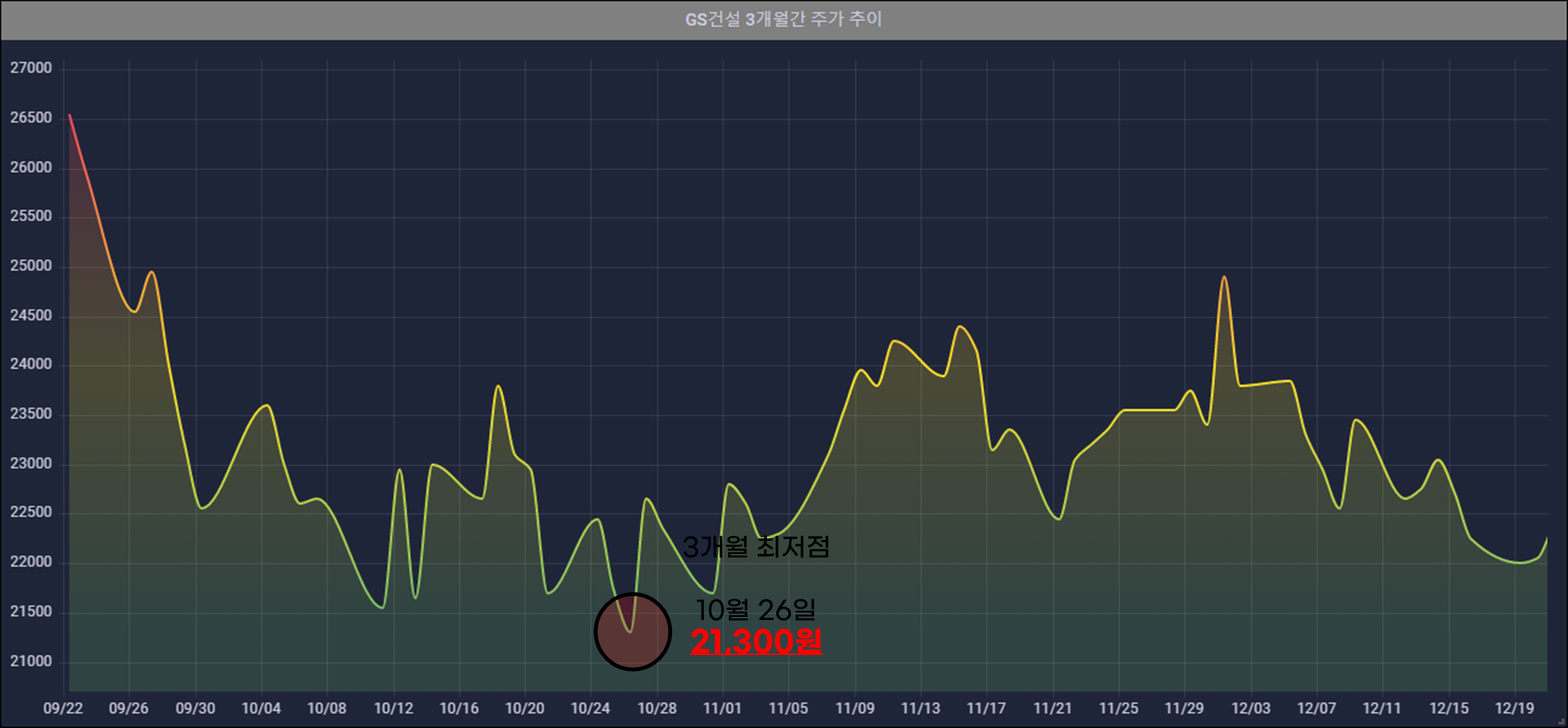
Task: Click the 26500 y-axis label
Action: point(31,118)
